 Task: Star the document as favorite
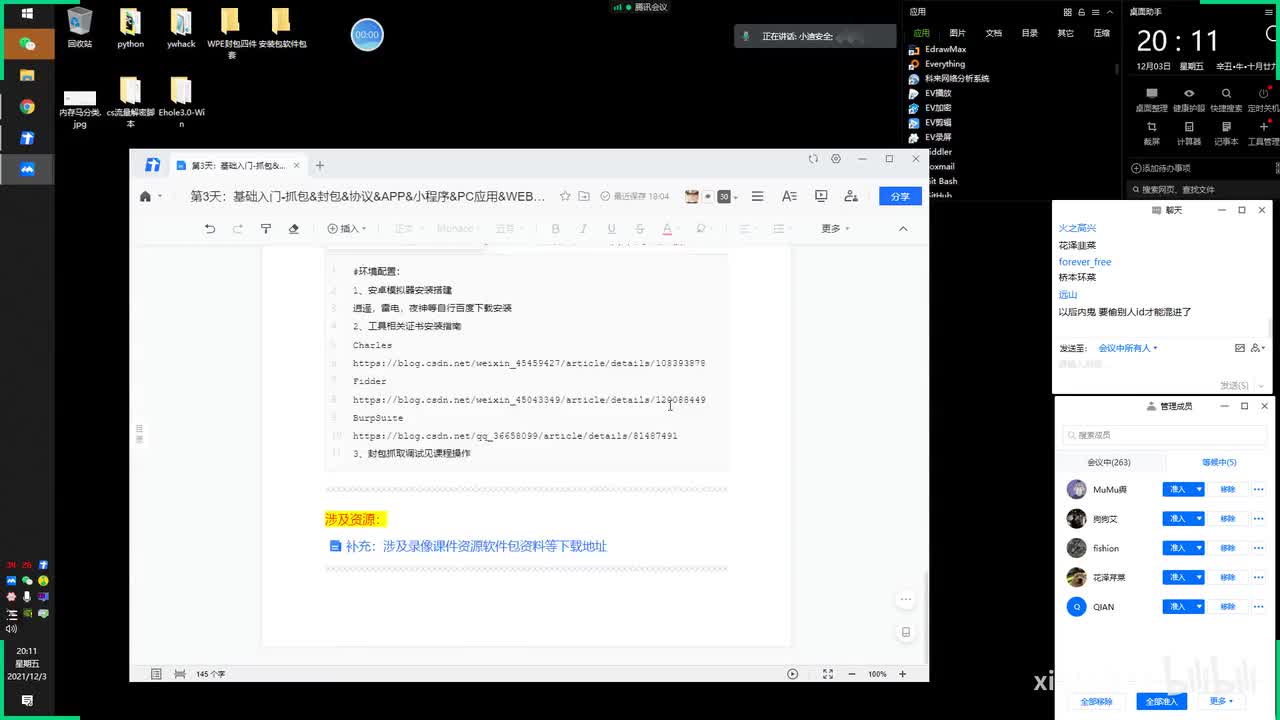565,196
